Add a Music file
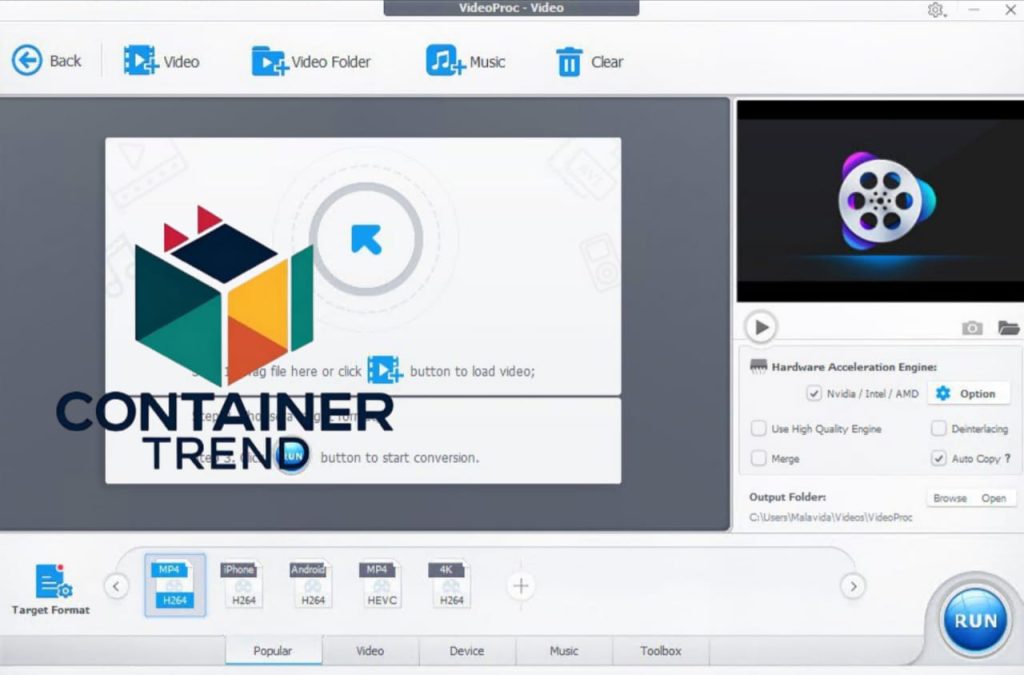This screenshot has height=675, width=1024. (x=466, y=61)
